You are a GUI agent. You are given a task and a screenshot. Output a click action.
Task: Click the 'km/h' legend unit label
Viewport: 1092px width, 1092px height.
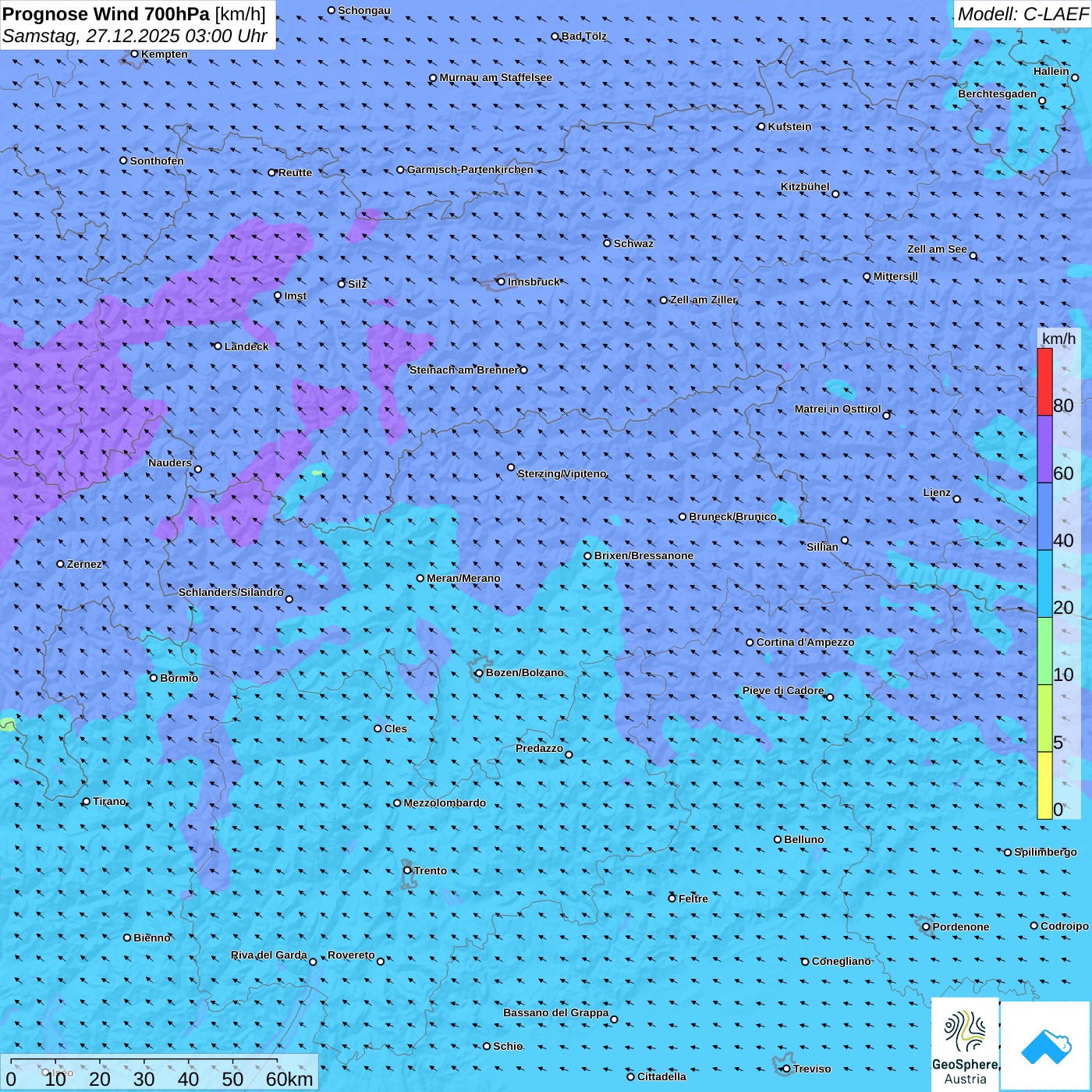(1058, 339)
